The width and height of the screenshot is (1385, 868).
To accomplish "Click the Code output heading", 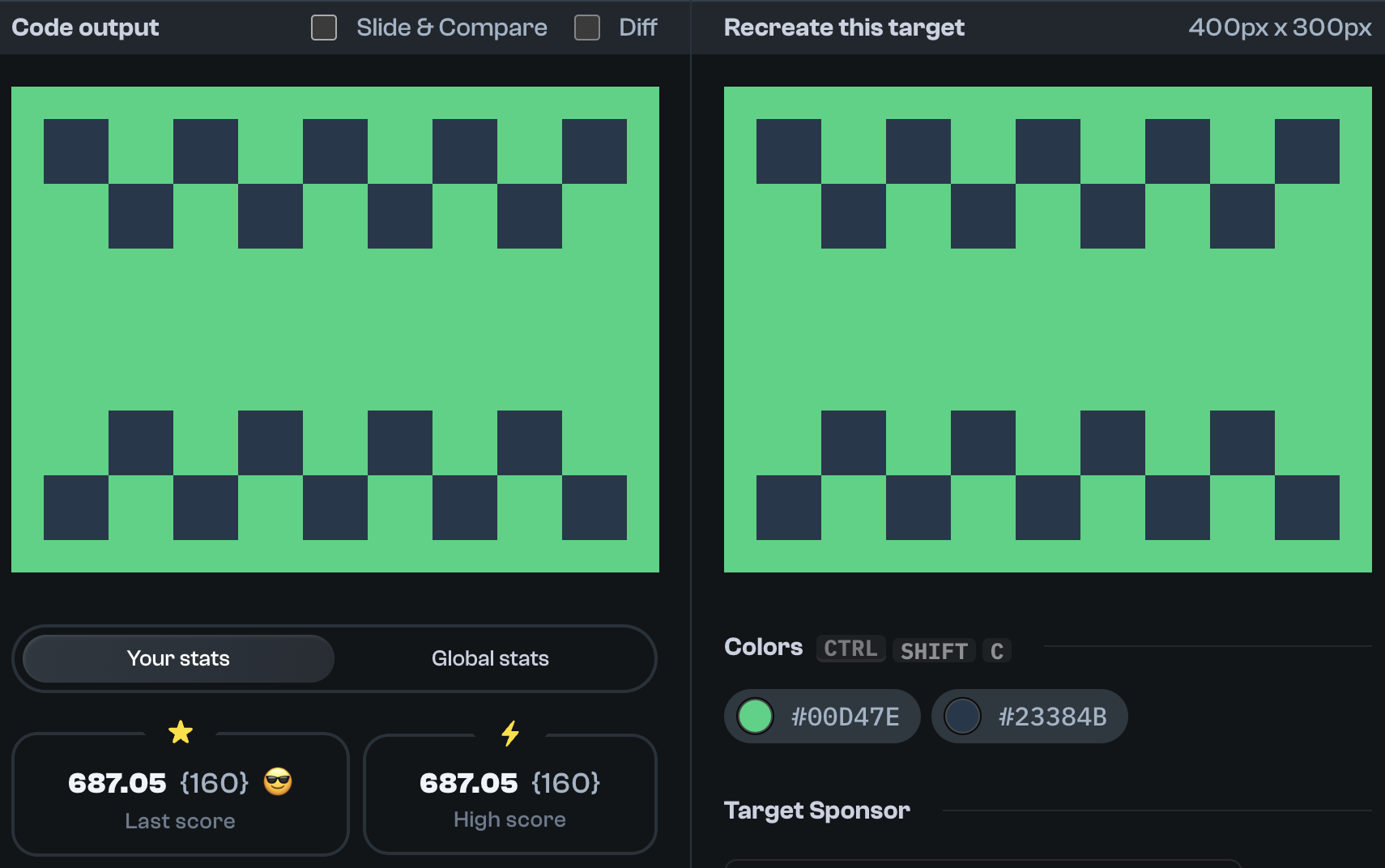I will click(x=85, y=27).
